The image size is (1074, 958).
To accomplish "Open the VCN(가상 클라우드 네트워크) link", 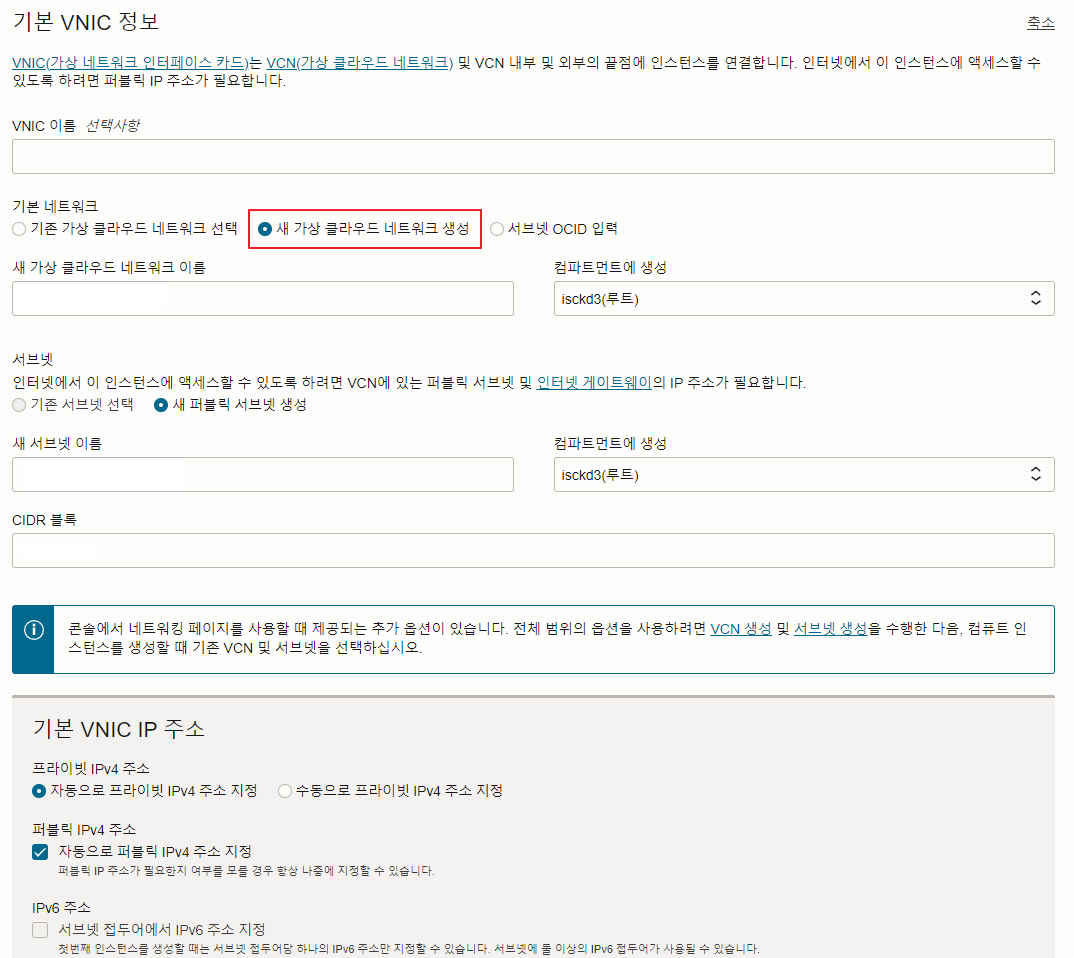I will point(360,63).
